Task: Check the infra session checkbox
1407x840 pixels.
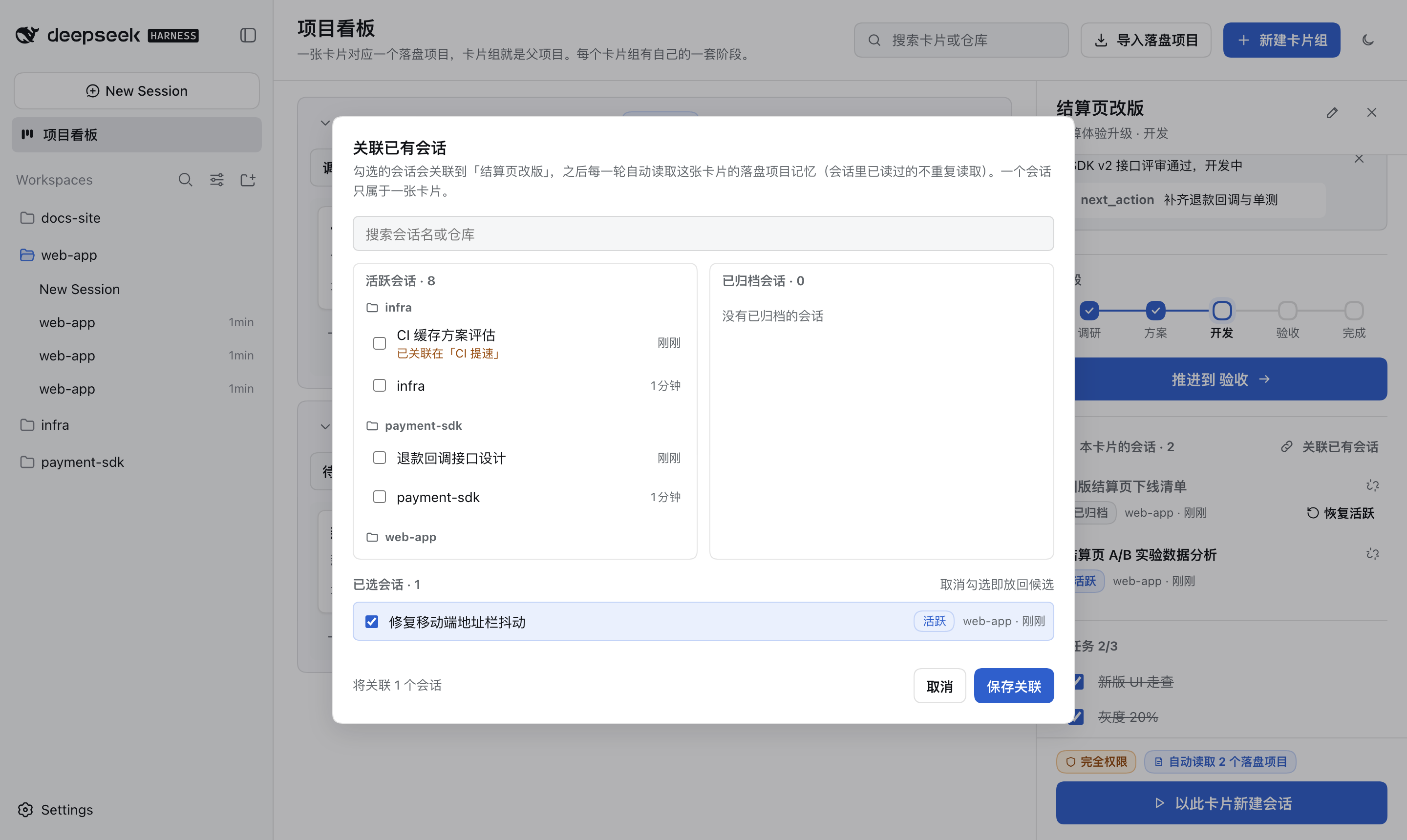Action: pos(379,385)
